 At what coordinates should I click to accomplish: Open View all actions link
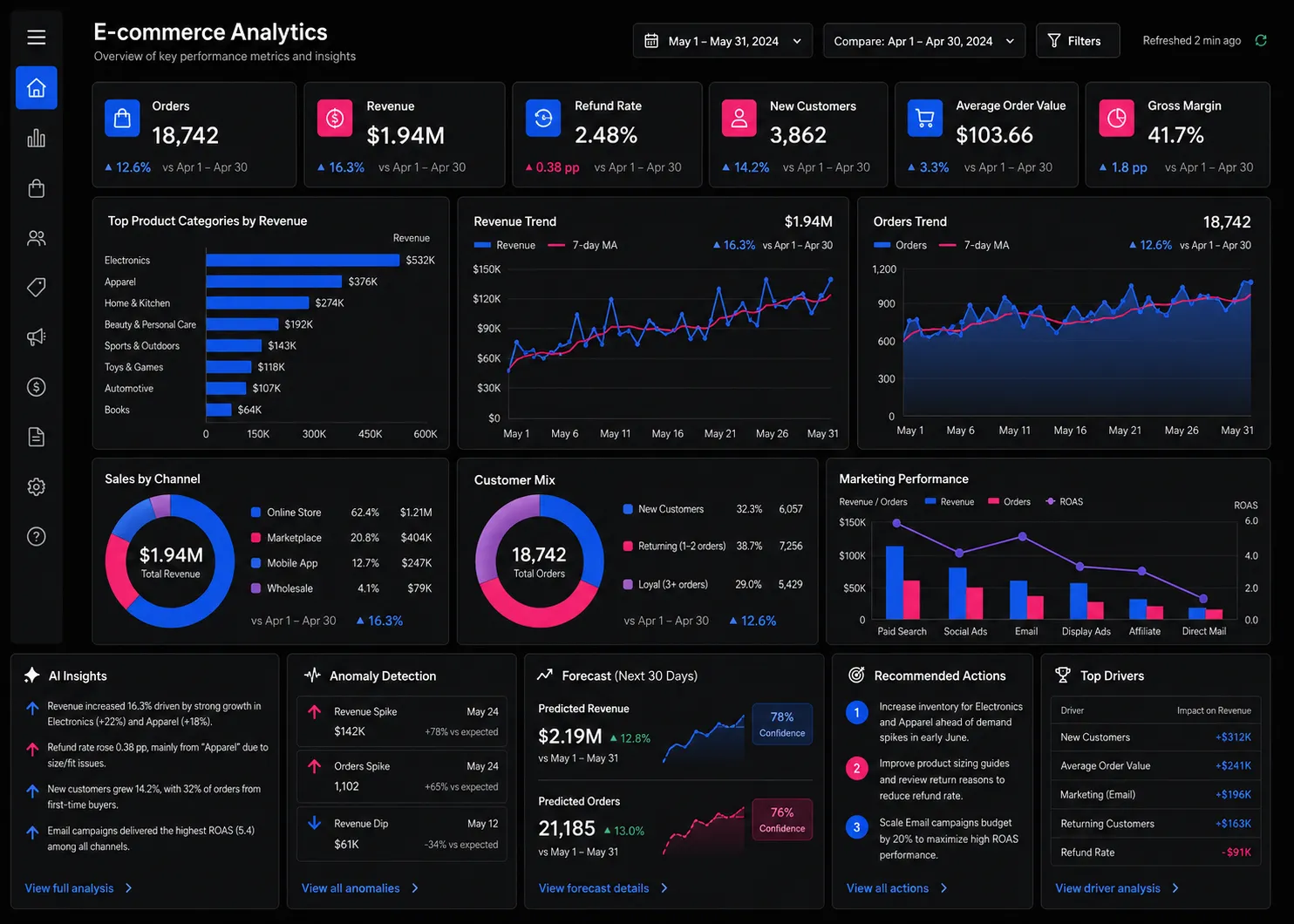(x=897, y=888)
